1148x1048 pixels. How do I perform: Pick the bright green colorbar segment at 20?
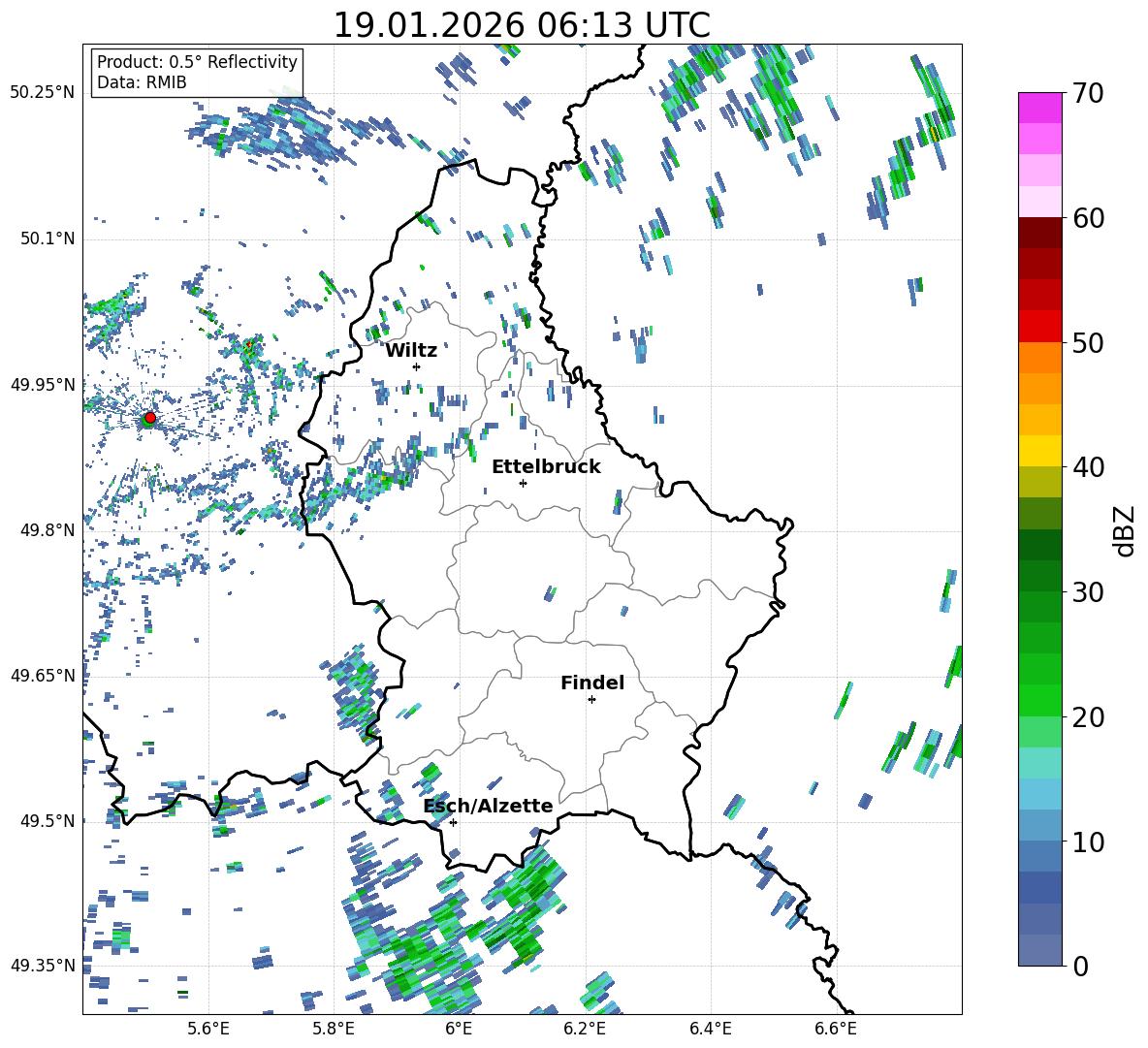click(x=1040, y=700)
